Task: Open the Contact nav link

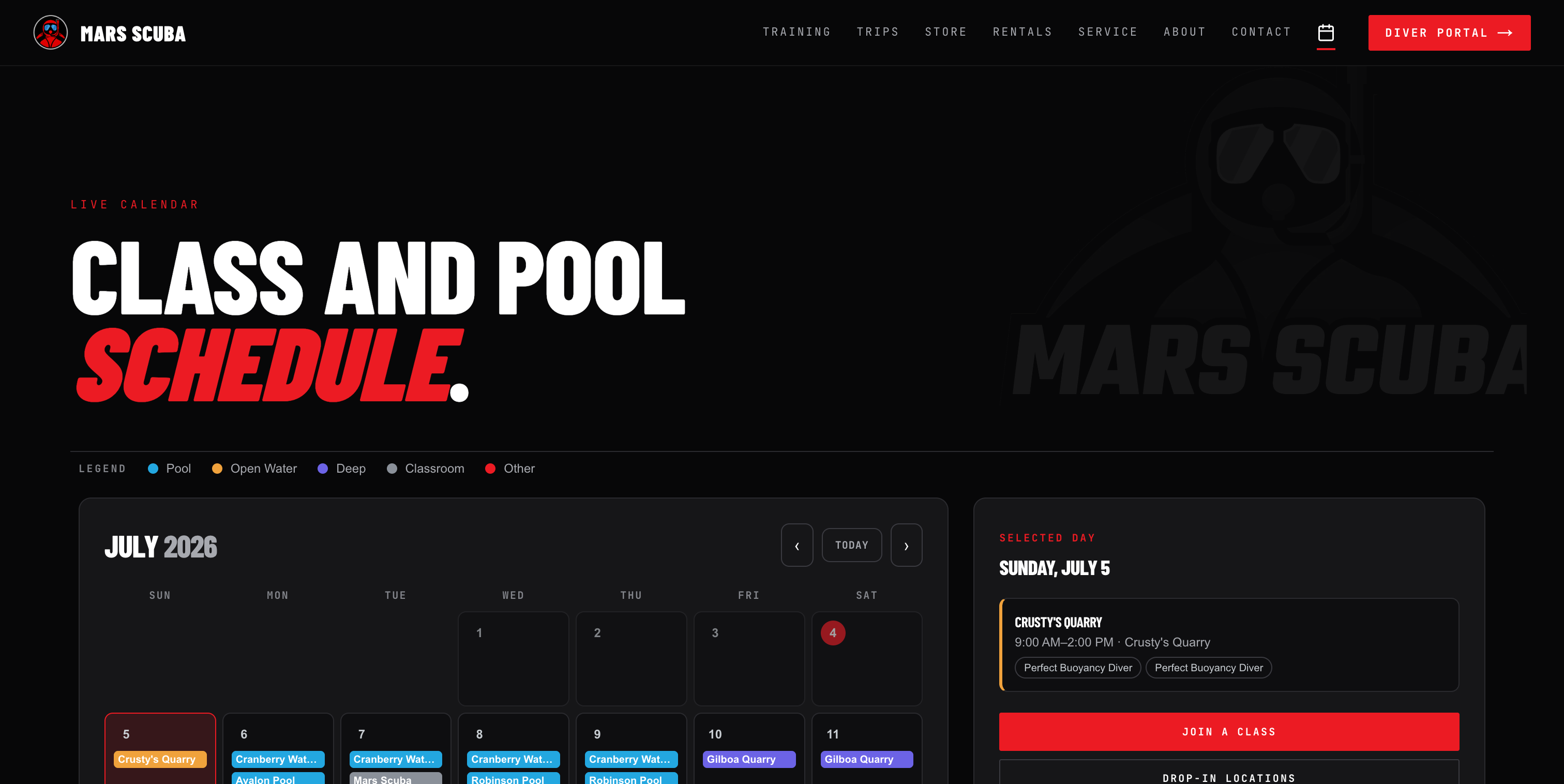Action: [x=1261, y=32]
